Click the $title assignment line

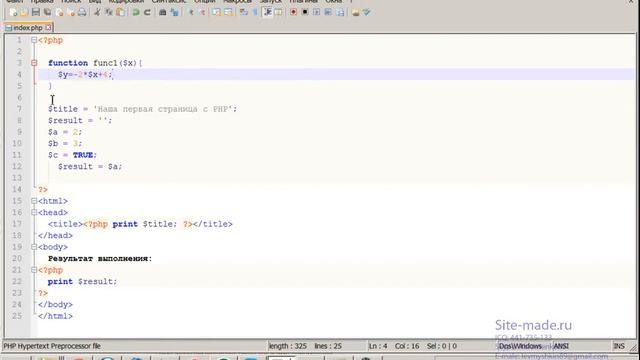pyautogui.click(x=142, y=109)
